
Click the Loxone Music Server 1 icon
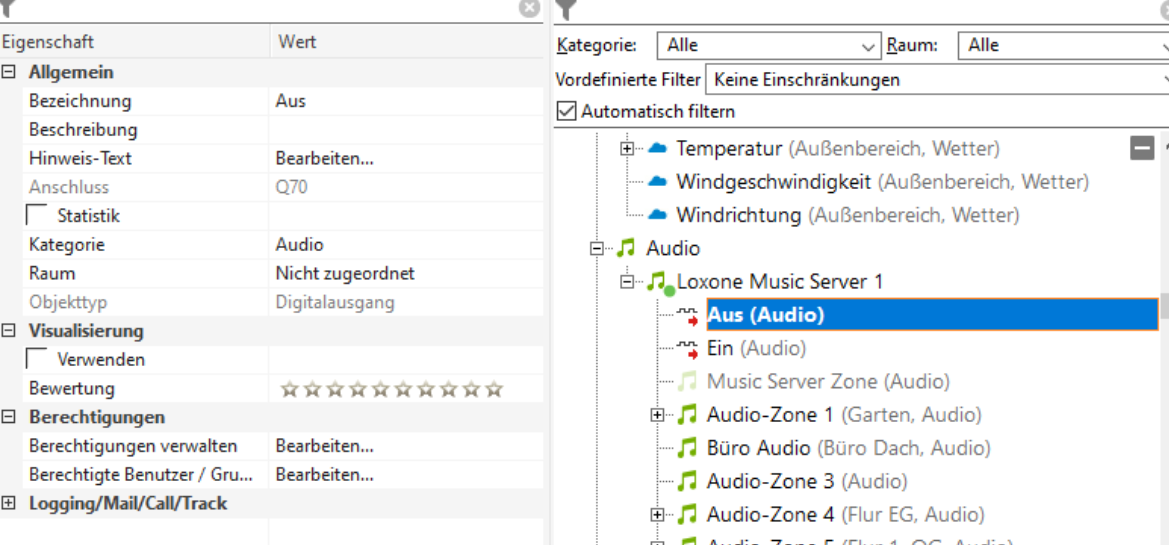tap(657, 283)
